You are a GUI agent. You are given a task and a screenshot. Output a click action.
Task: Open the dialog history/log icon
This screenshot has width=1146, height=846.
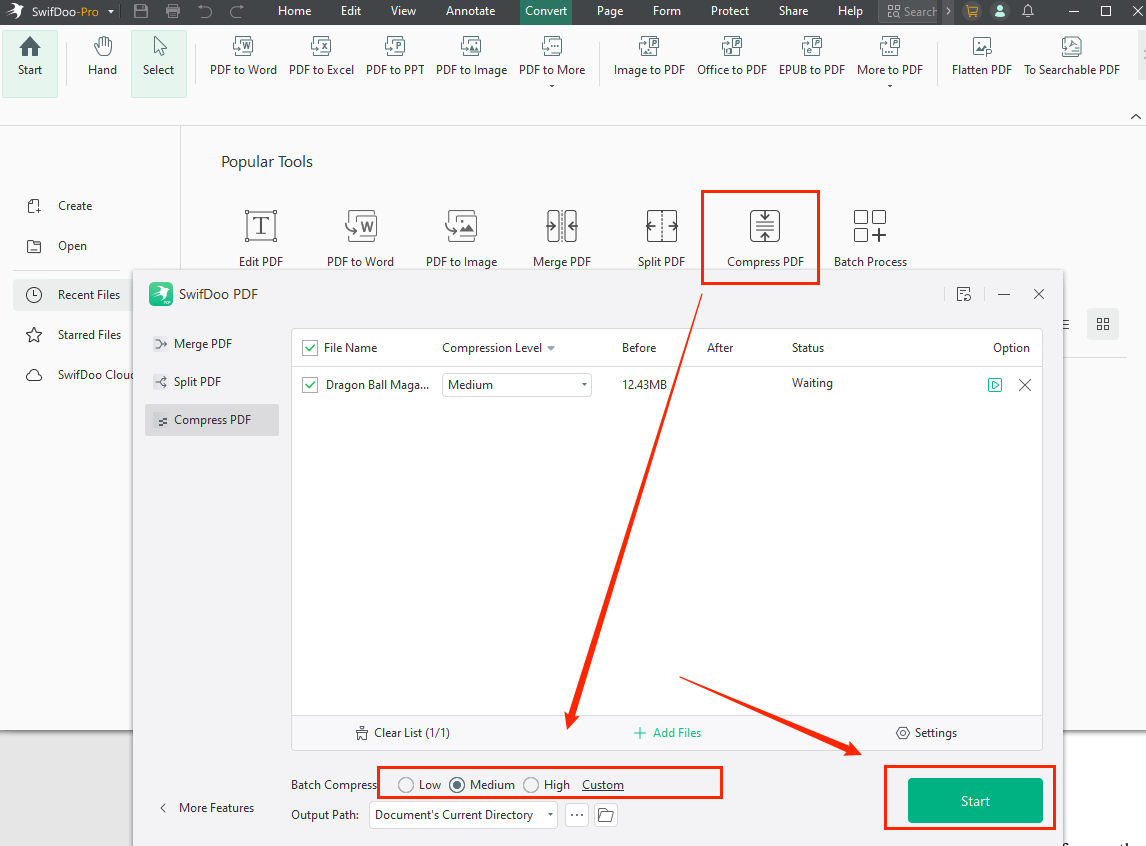click(964, 294)
